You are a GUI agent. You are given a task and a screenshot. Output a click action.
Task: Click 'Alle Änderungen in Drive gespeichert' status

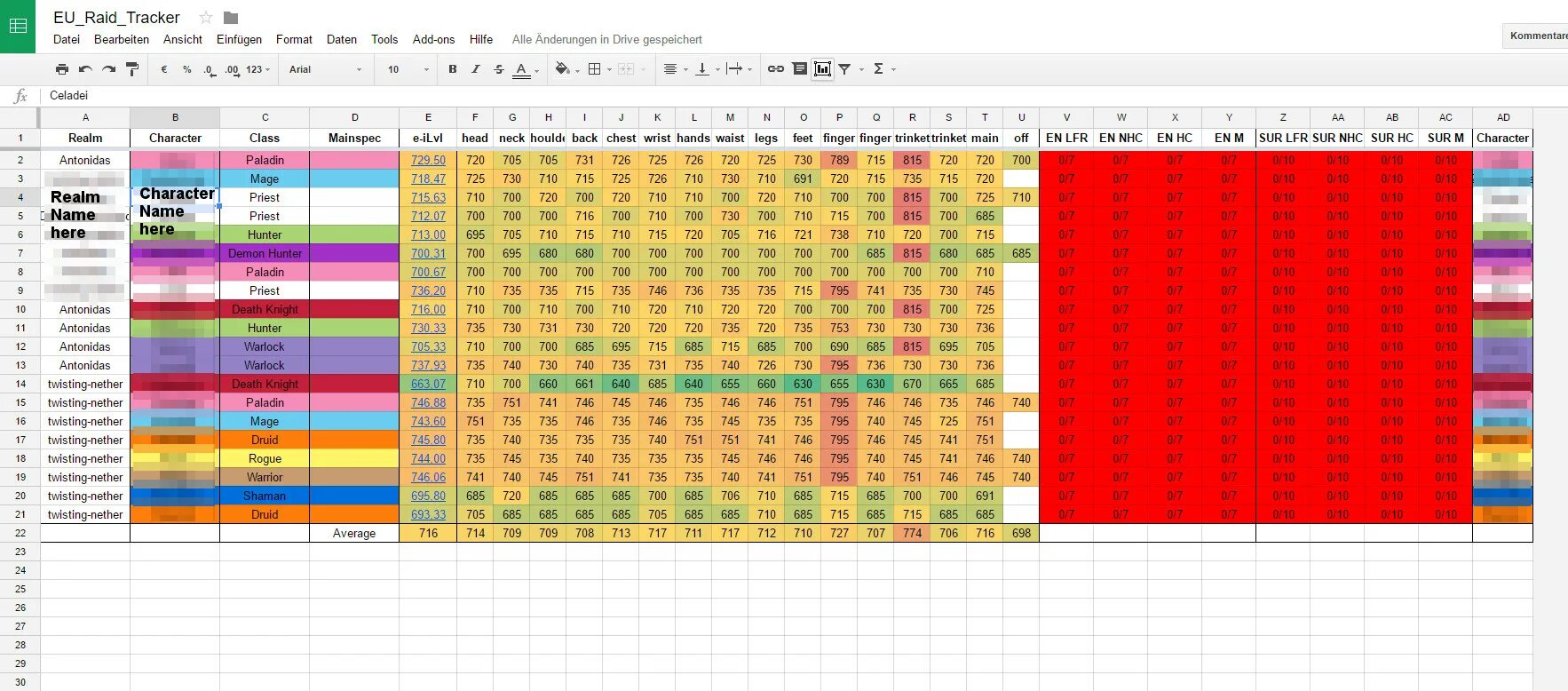pos(606,39)
